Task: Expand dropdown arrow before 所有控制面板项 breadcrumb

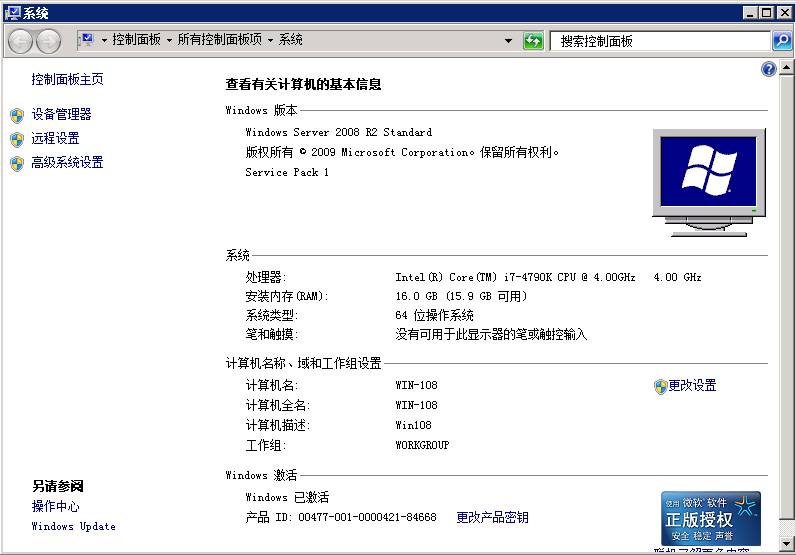Action: (x=169, y=40)
